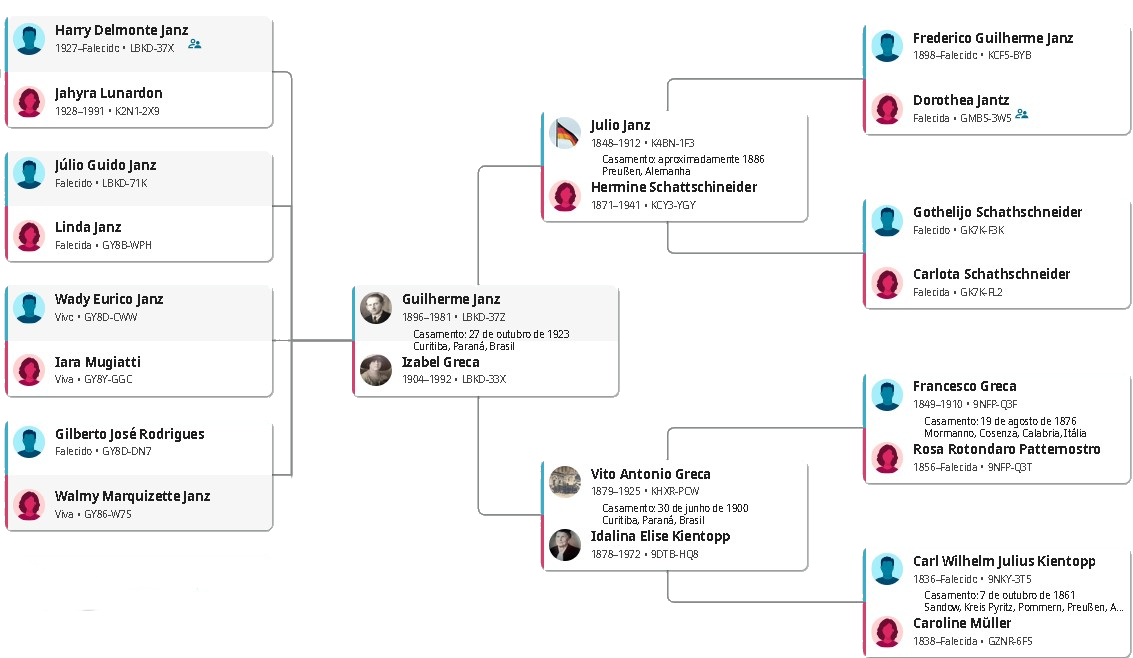
Task: Select the Walmy Marquizette Janz name link
Action: tap(132, 496)
